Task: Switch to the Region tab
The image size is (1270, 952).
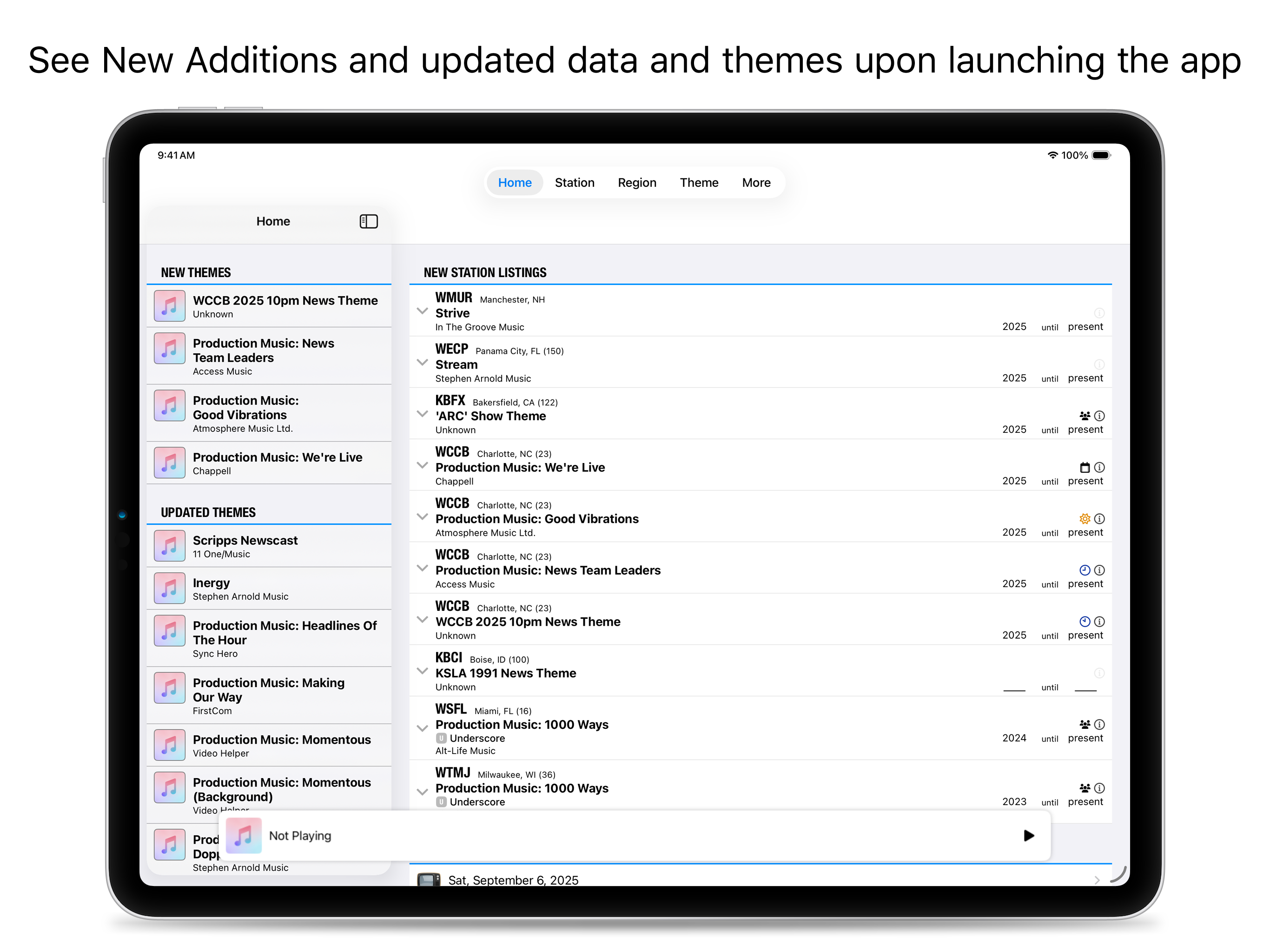Action: point(637,183)
